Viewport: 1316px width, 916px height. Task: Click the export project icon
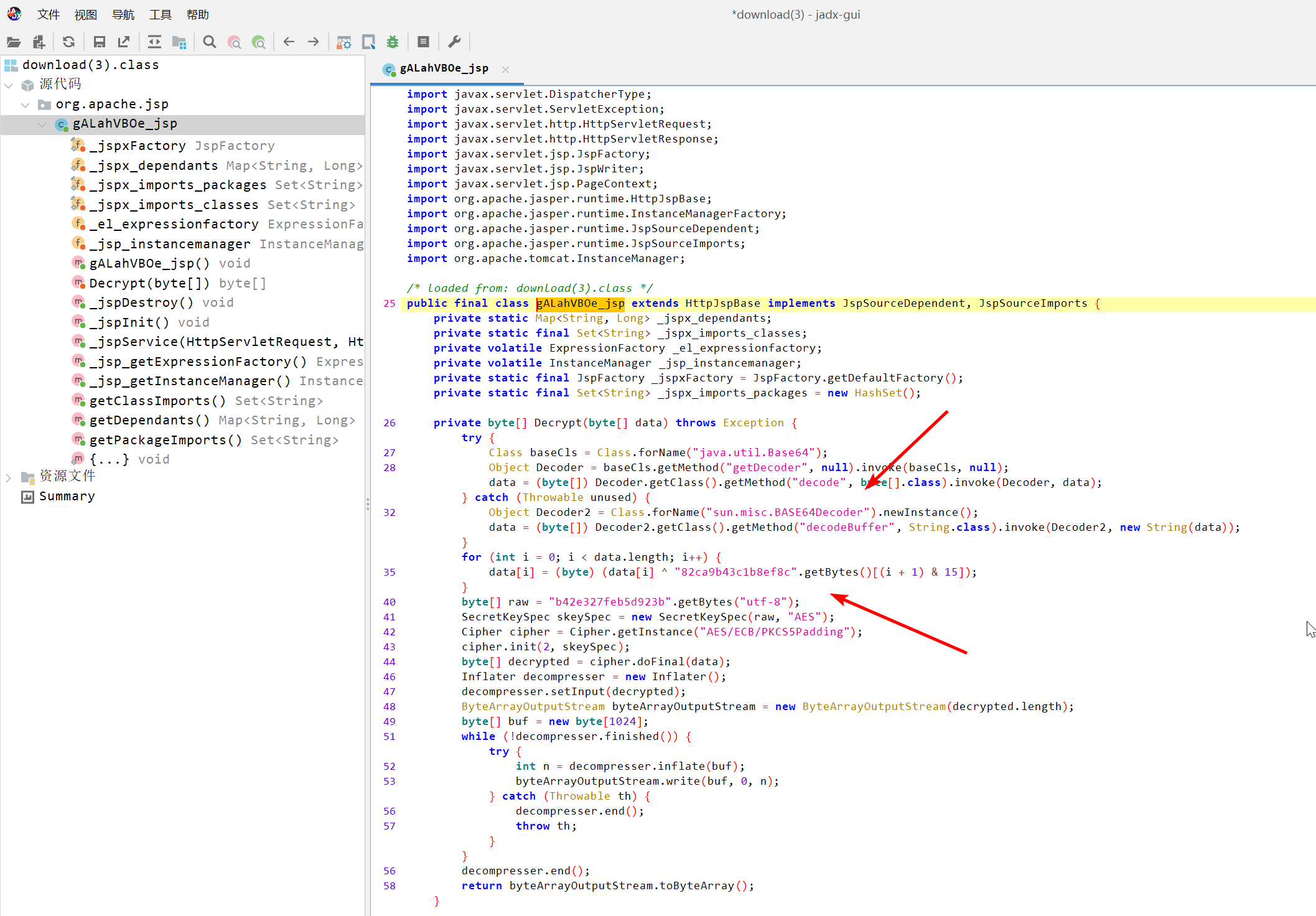[124, 42]
